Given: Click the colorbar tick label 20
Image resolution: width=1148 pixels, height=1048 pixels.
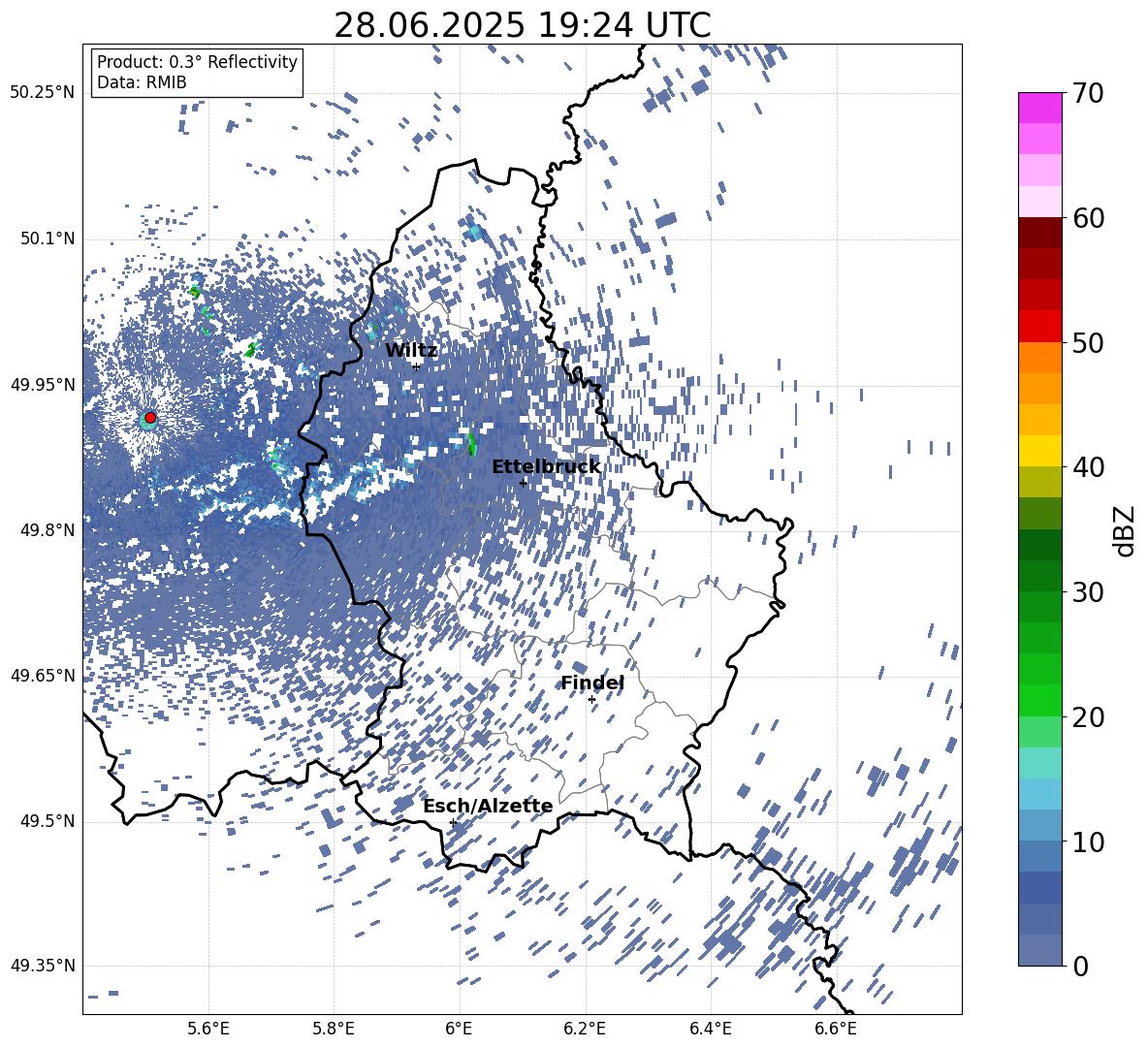Looking at the screenshot, I should click(1088, 717).
